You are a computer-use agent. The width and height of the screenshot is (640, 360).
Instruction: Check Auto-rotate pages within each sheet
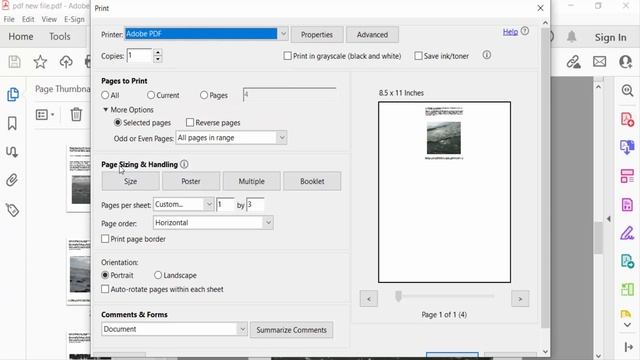tap(105, 289)
